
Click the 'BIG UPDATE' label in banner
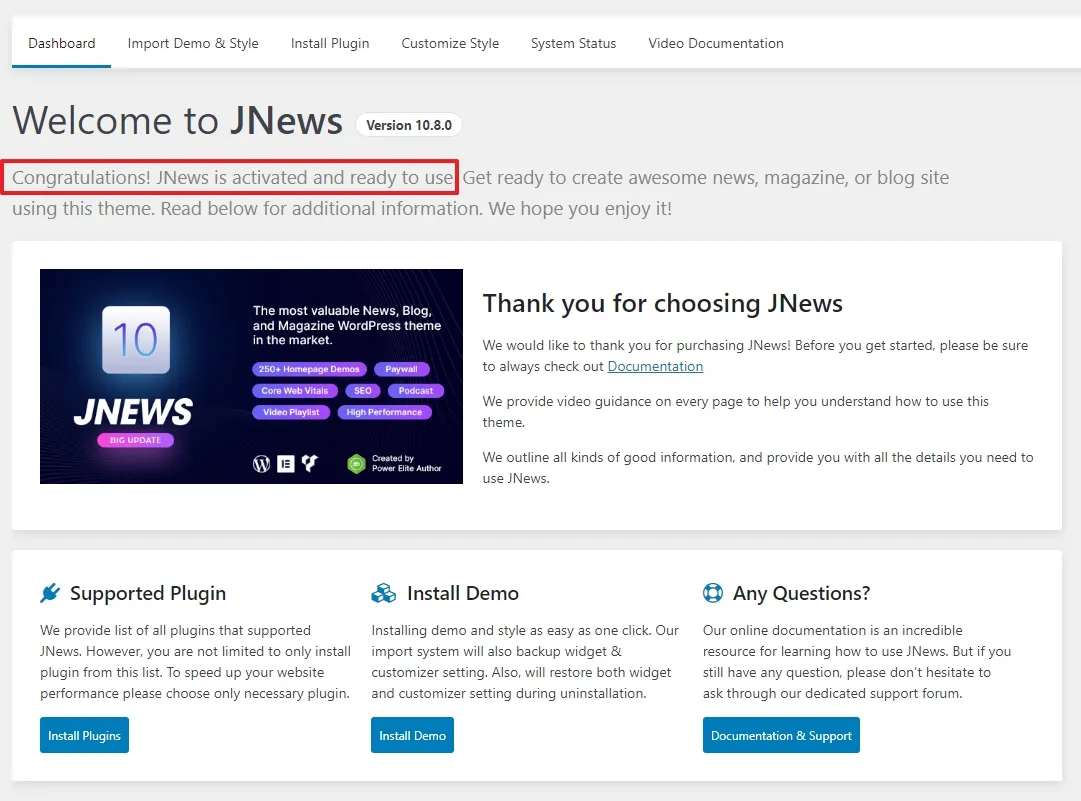[x=135, y=440]
